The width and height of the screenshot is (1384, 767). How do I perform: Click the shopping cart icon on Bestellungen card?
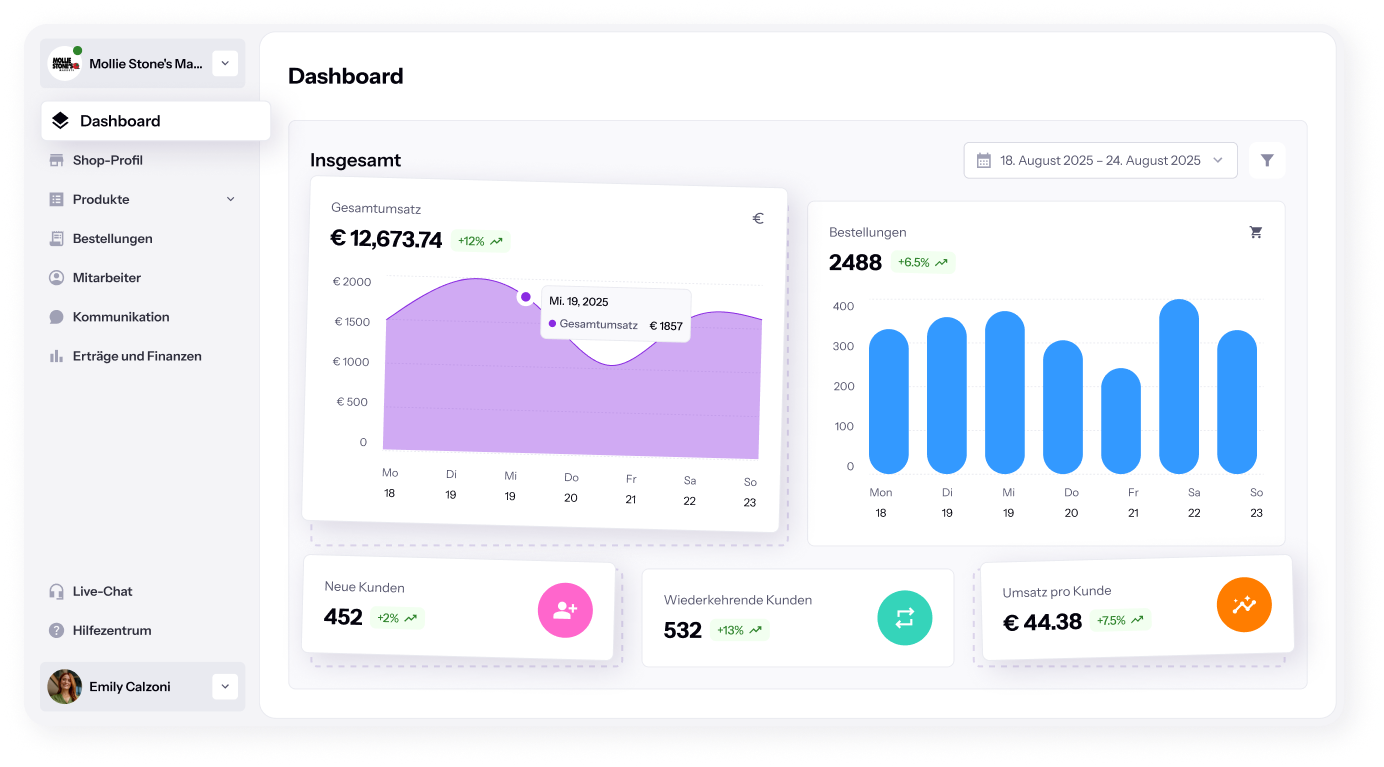(1256, 232)
